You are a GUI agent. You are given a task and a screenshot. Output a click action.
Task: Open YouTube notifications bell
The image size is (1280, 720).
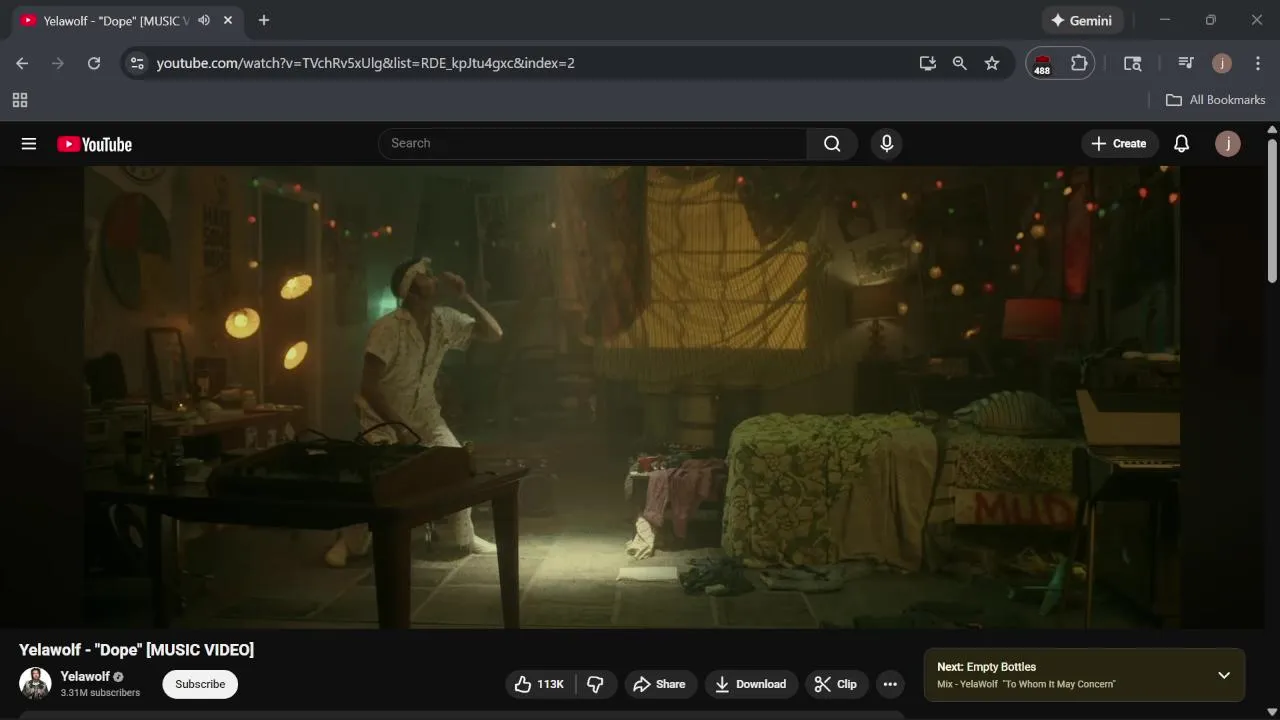click(1181, 144)
